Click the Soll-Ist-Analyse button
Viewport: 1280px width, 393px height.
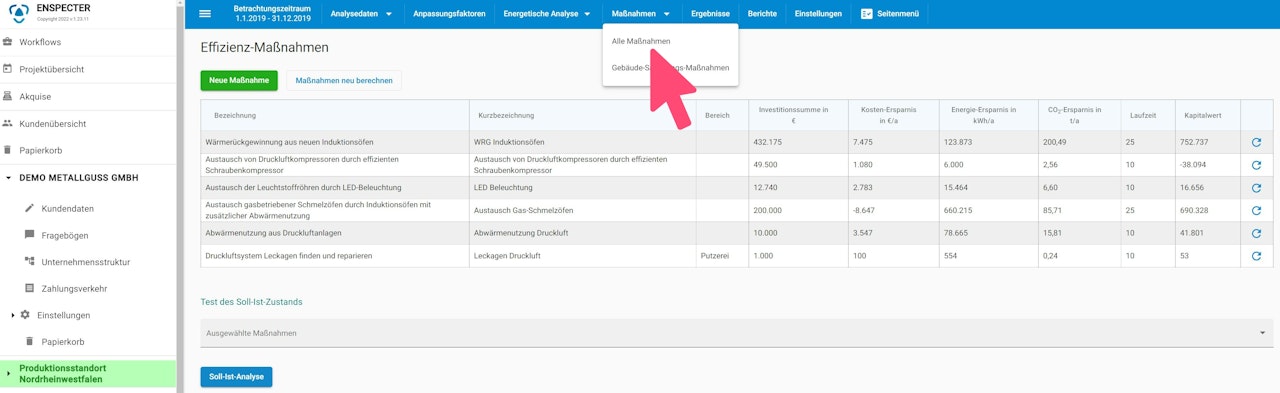pyautogui.click(x=236, y=377)
